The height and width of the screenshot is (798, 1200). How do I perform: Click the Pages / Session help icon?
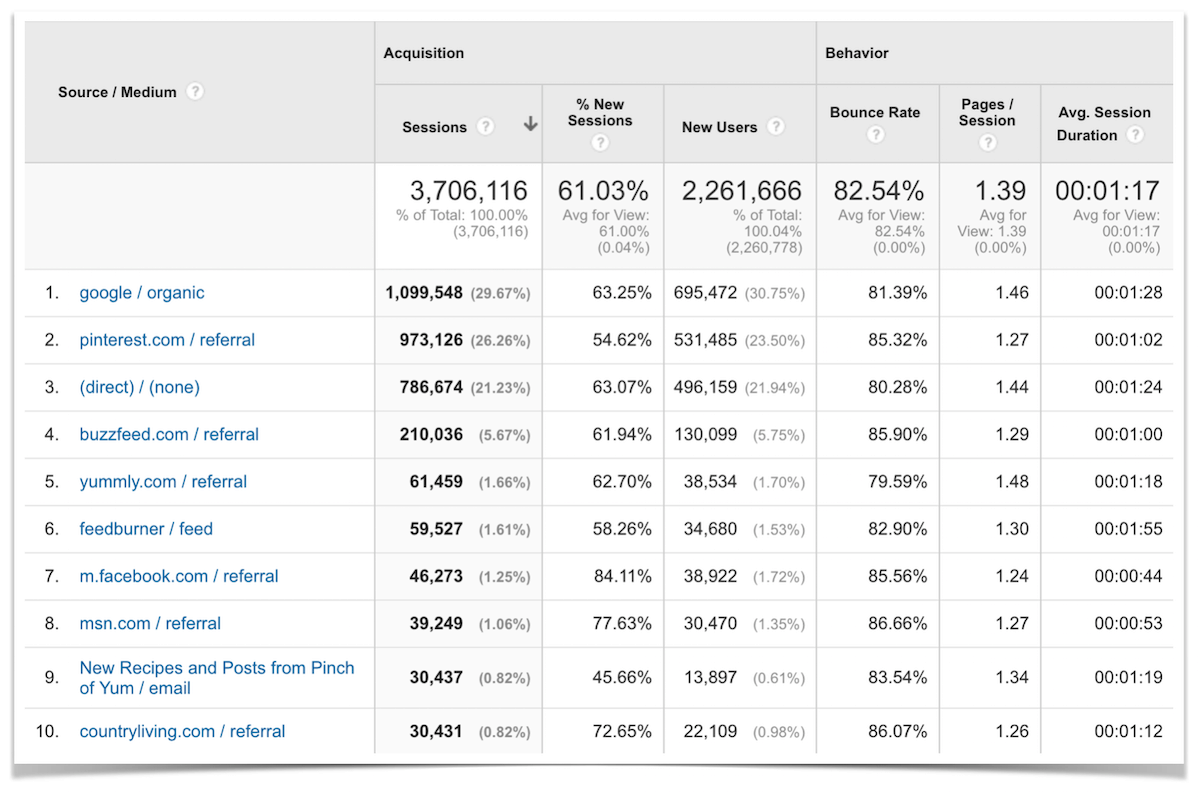click(x=987, y=143)
